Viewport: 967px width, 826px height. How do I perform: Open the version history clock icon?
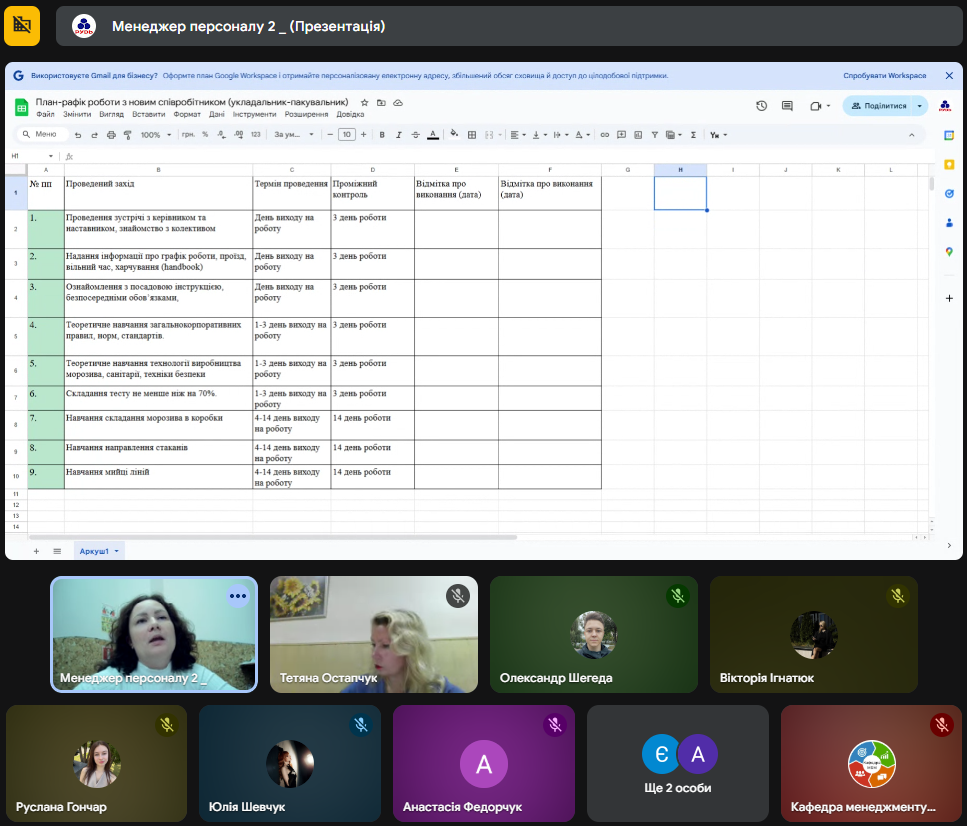coord(761,105)
